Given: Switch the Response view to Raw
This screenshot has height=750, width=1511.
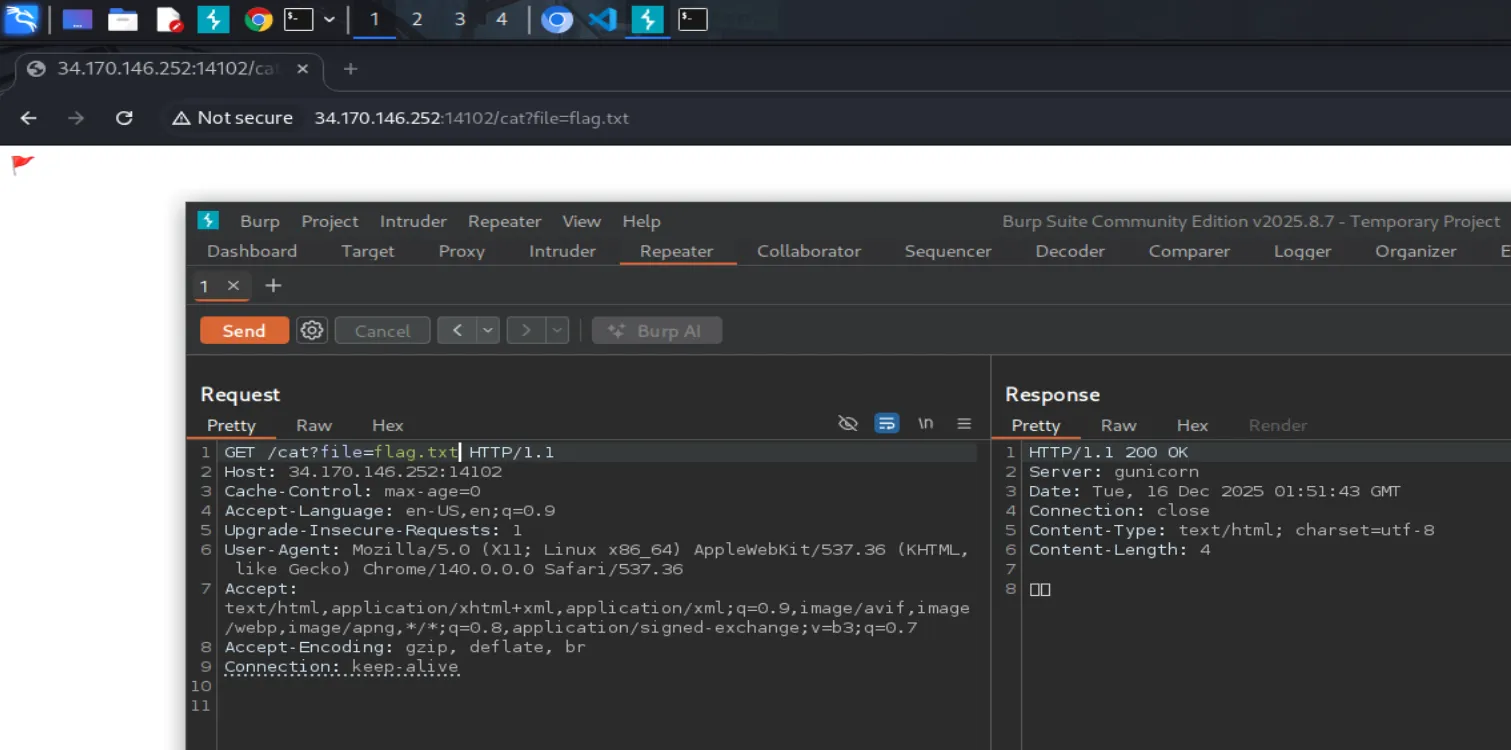Looking at the screenshot, I should point(1118,425).
